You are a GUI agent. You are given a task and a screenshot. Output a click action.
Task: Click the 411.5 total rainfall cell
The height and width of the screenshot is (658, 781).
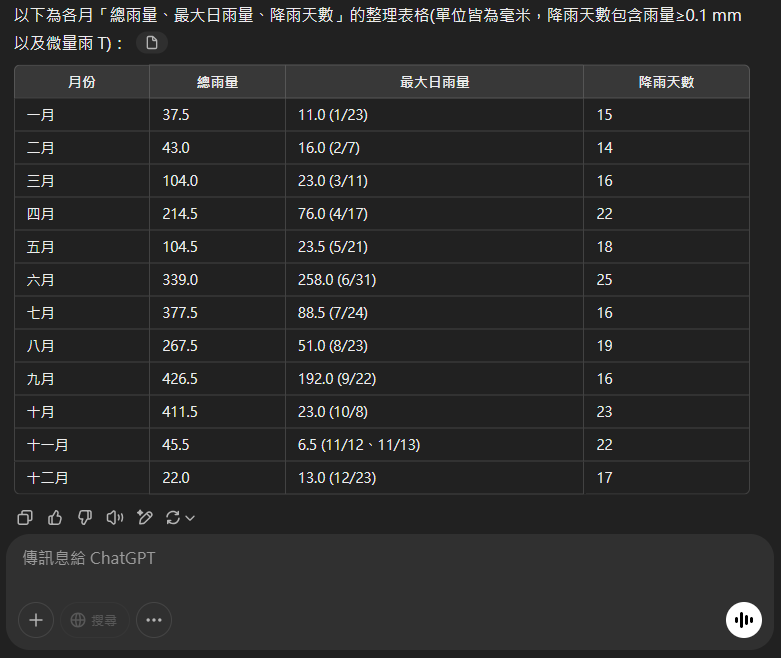(x=218, y=411)
